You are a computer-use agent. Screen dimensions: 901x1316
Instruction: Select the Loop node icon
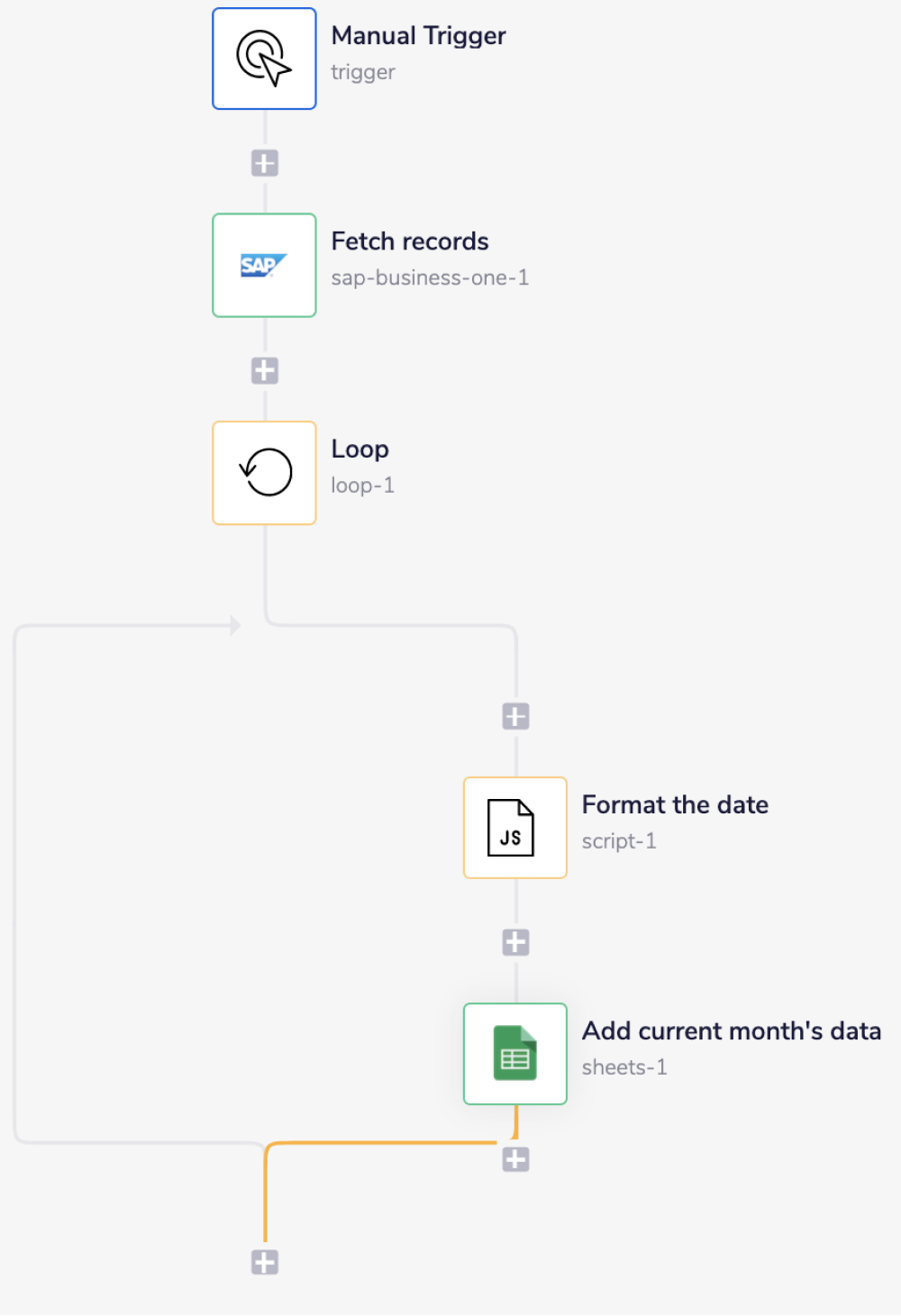264,473
